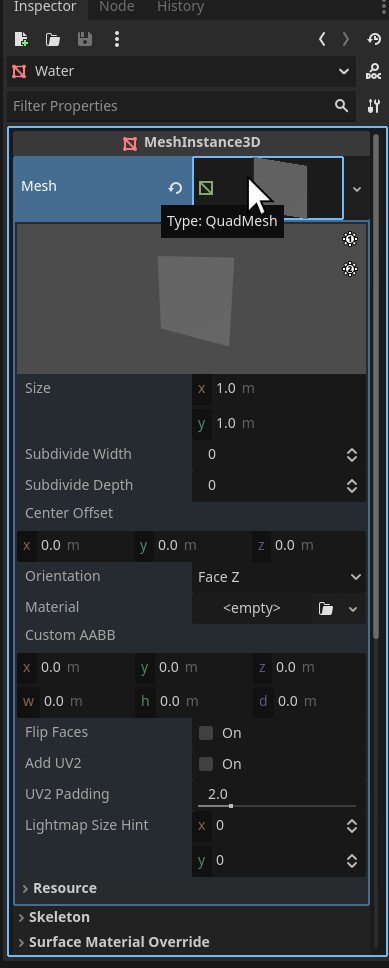Open the Mesh resource dropdown arrow
The image size is (389, 968).
(x=357, y=189)
